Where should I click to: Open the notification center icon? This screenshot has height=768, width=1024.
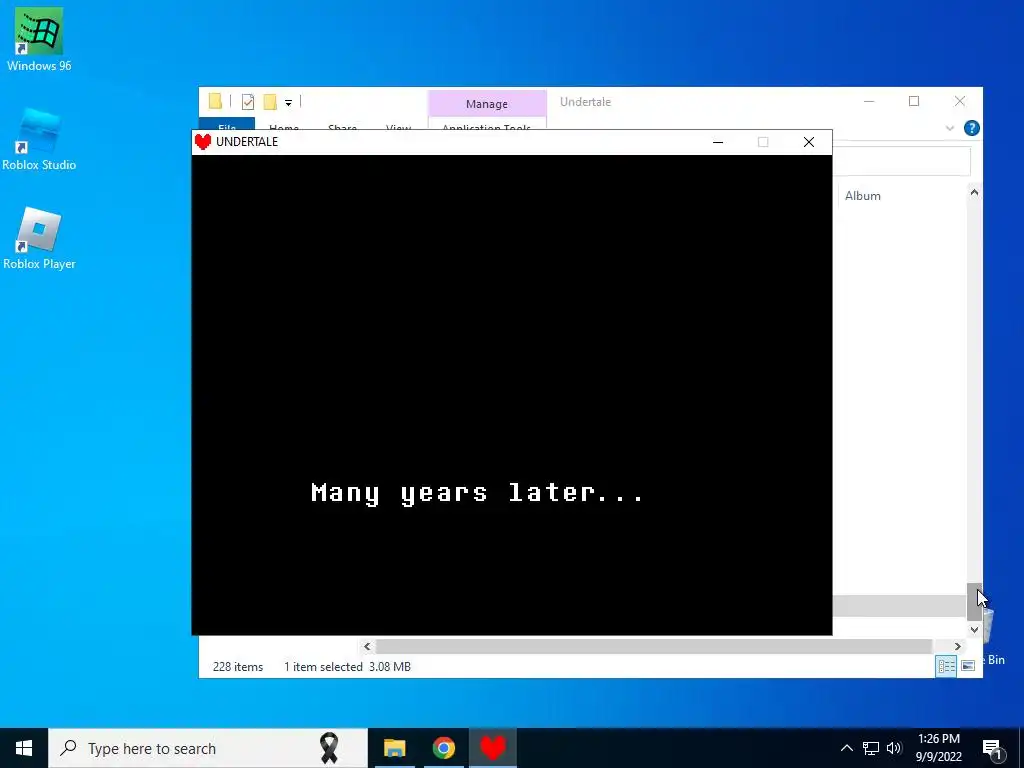tap(992, 749)
